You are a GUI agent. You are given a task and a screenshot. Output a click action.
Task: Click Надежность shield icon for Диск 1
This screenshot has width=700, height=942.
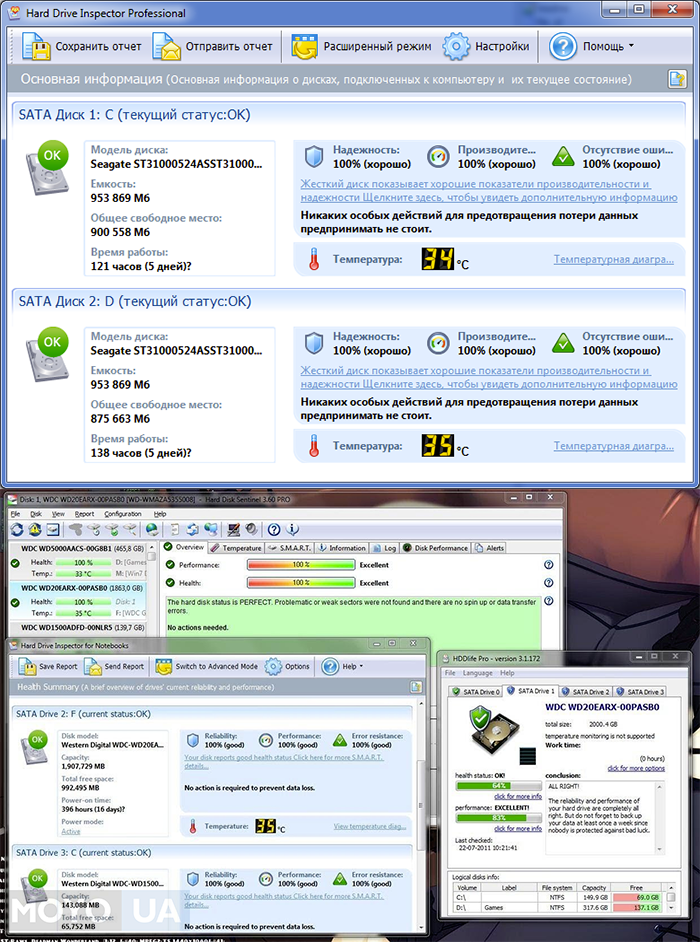point(314,157)
